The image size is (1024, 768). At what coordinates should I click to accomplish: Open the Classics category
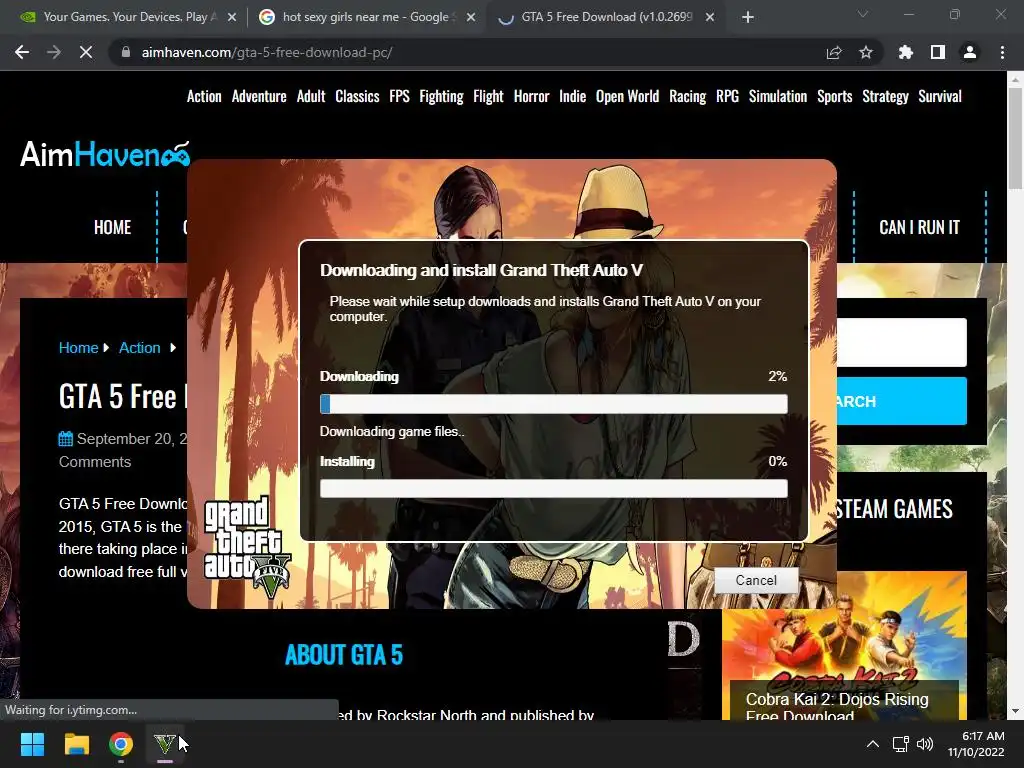click(357, 97)
